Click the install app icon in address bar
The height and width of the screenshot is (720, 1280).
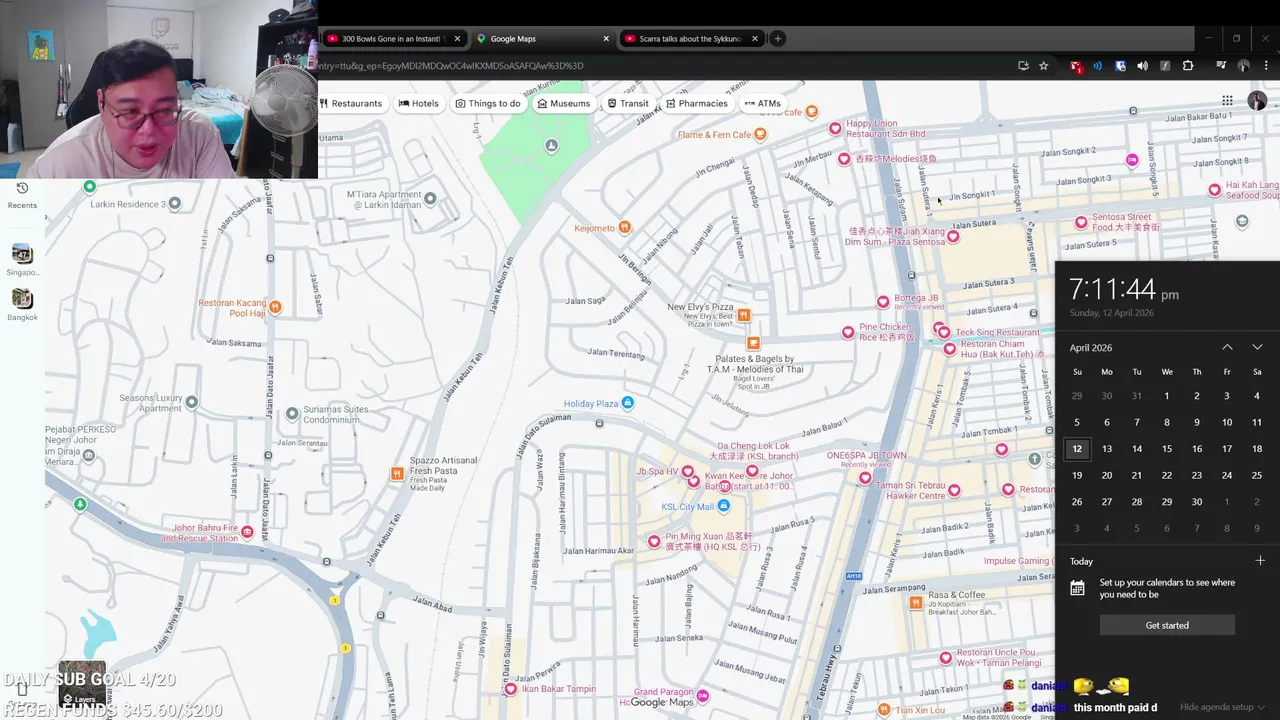[x=1023, y=66]
